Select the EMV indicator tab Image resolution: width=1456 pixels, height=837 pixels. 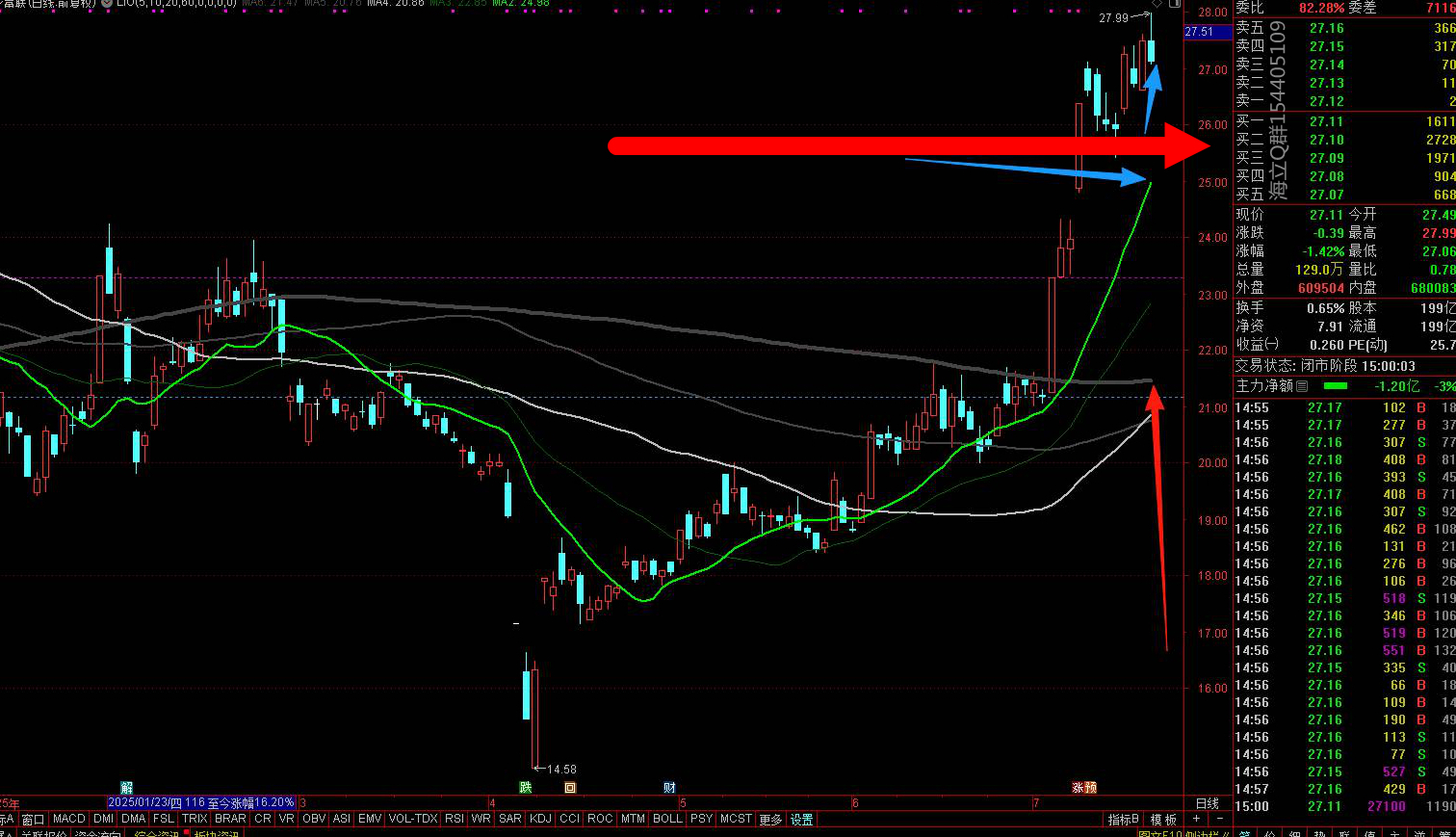(370, 819)
